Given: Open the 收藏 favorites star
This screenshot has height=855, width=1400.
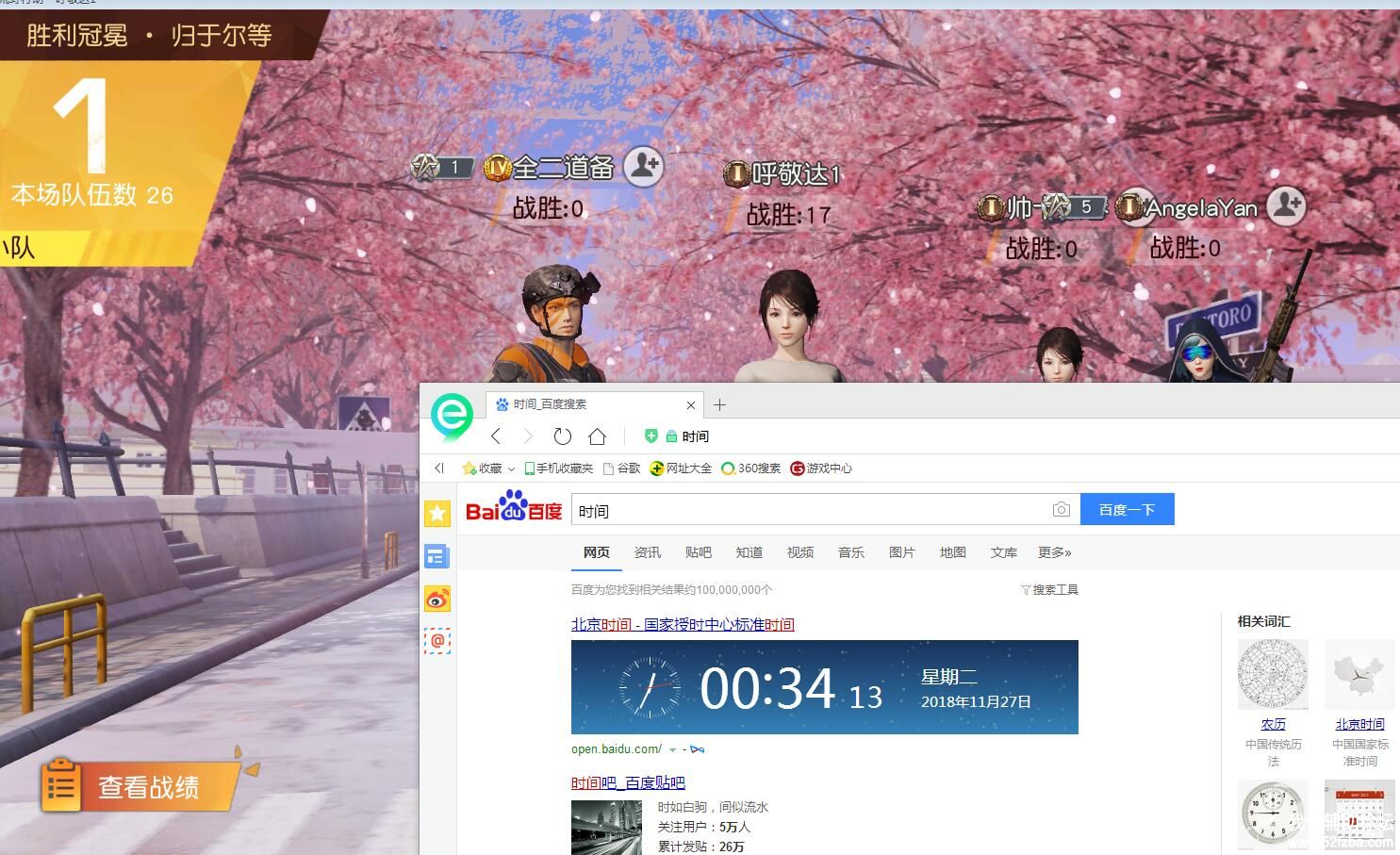Looking at the screenshot, I should click(469, 468).
